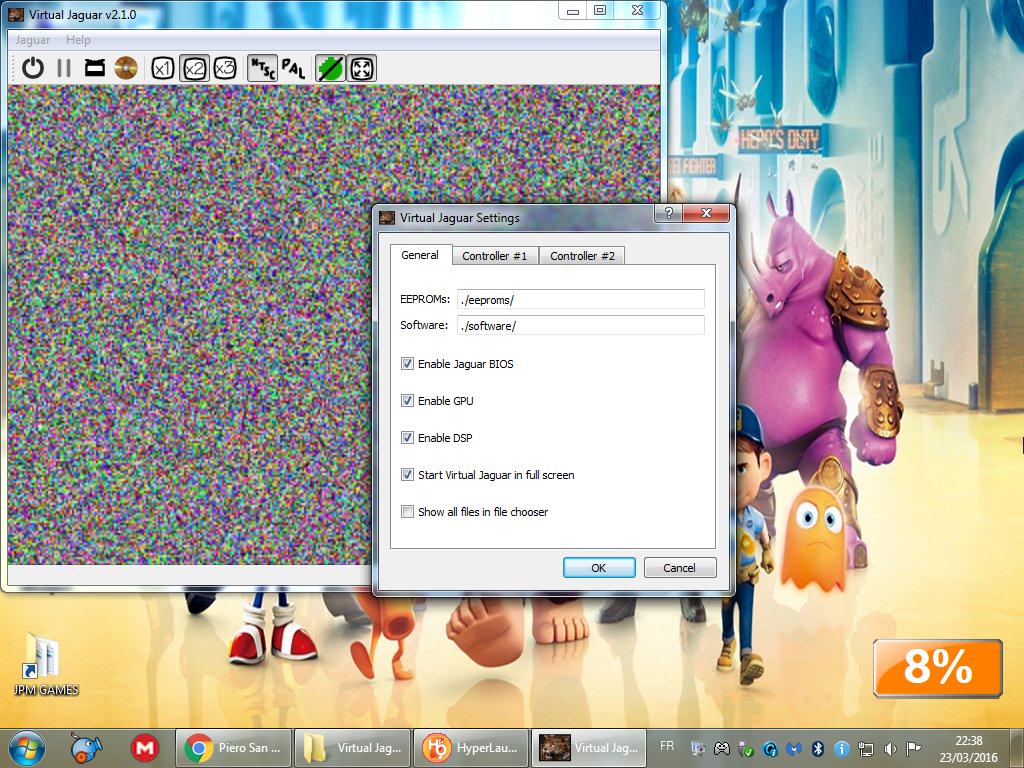The image size is (1024, 768).
Task: Confirm settings with the OK button
Action: [x=598, y=568]
